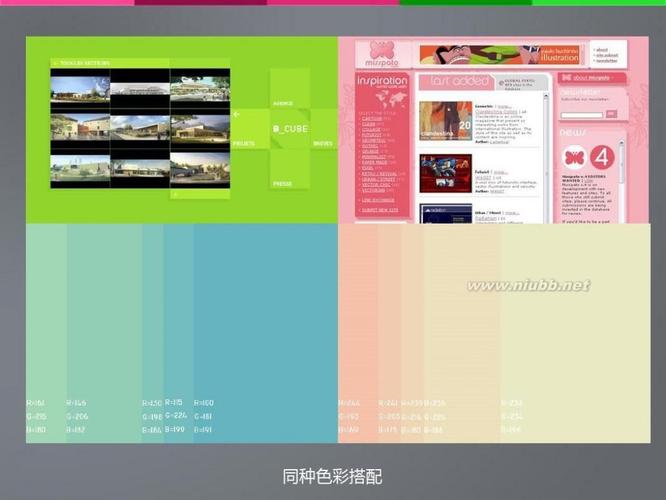Pick the salmon swatch labeled R=244
This screenshot has height=500, width=666.
coord(358,333)
